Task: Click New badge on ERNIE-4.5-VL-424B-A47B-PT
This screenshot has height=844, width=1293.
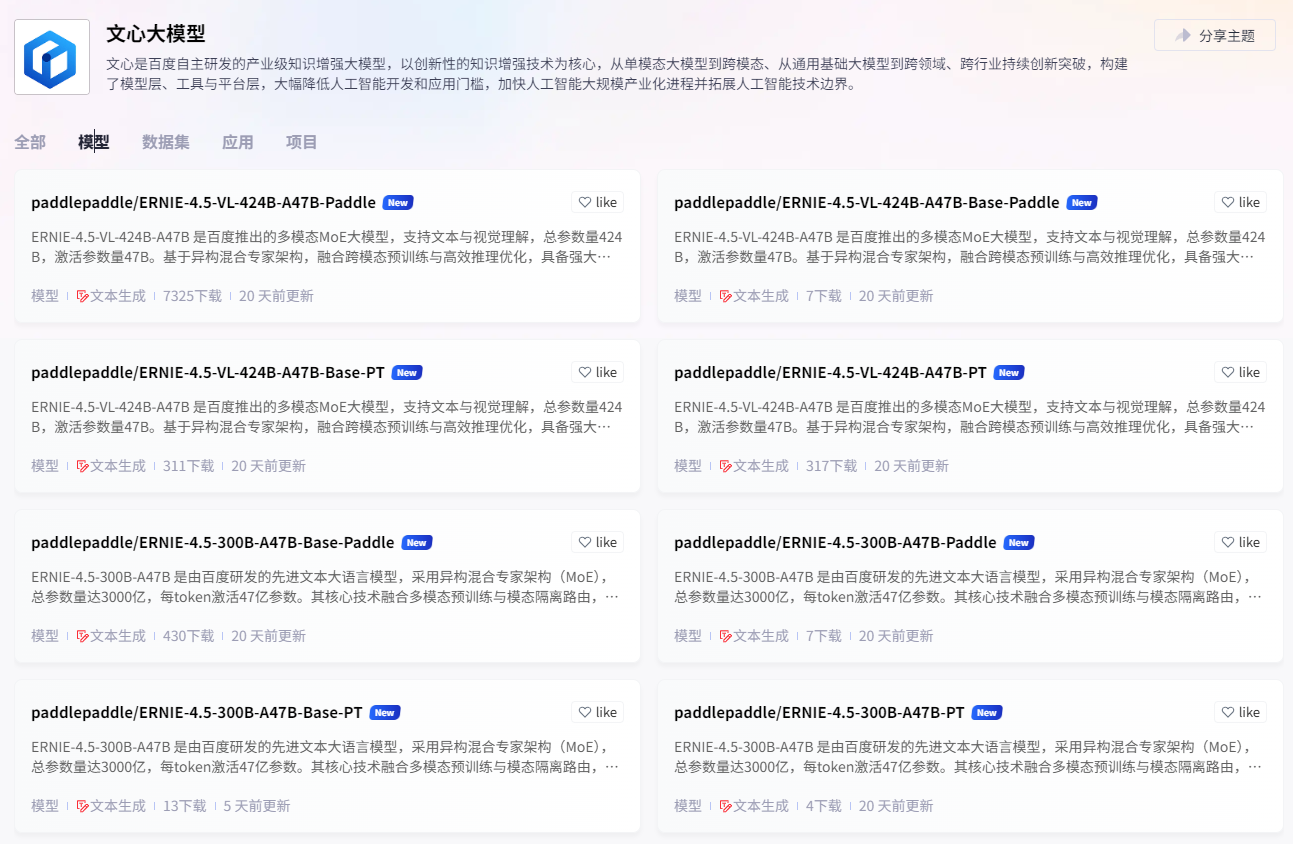Action: (x=1009, y=373)
